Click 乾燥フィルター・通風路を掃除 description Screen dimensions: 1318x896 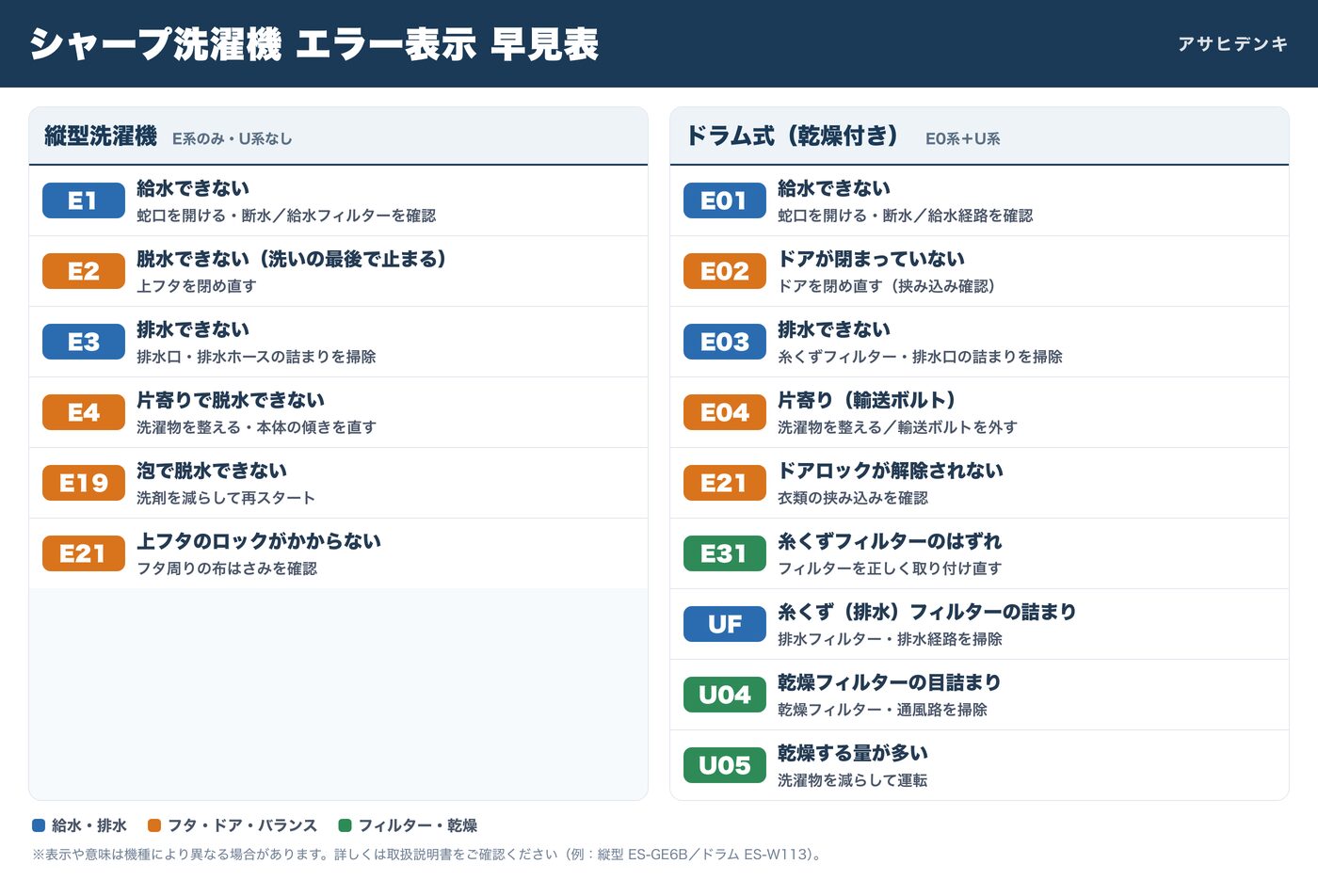[882, 710]
